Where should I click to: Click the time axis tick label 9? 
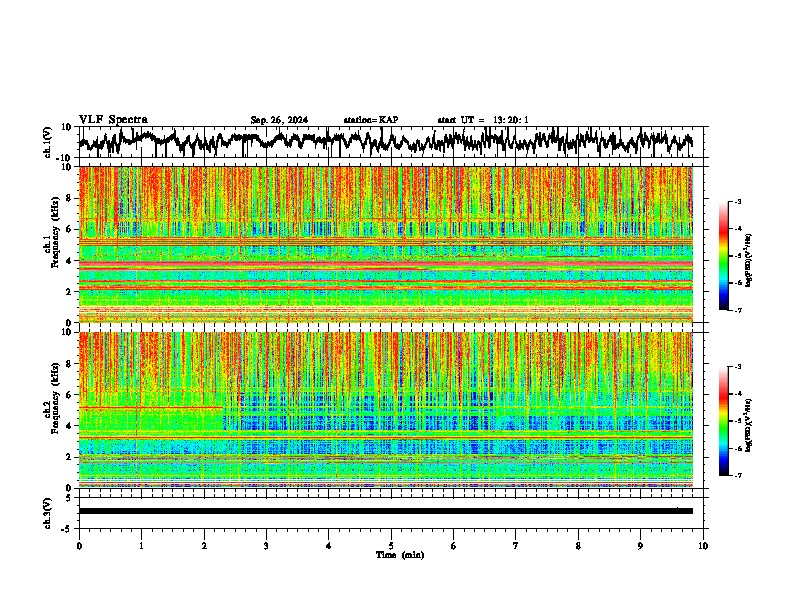click(x=640, y=546)
